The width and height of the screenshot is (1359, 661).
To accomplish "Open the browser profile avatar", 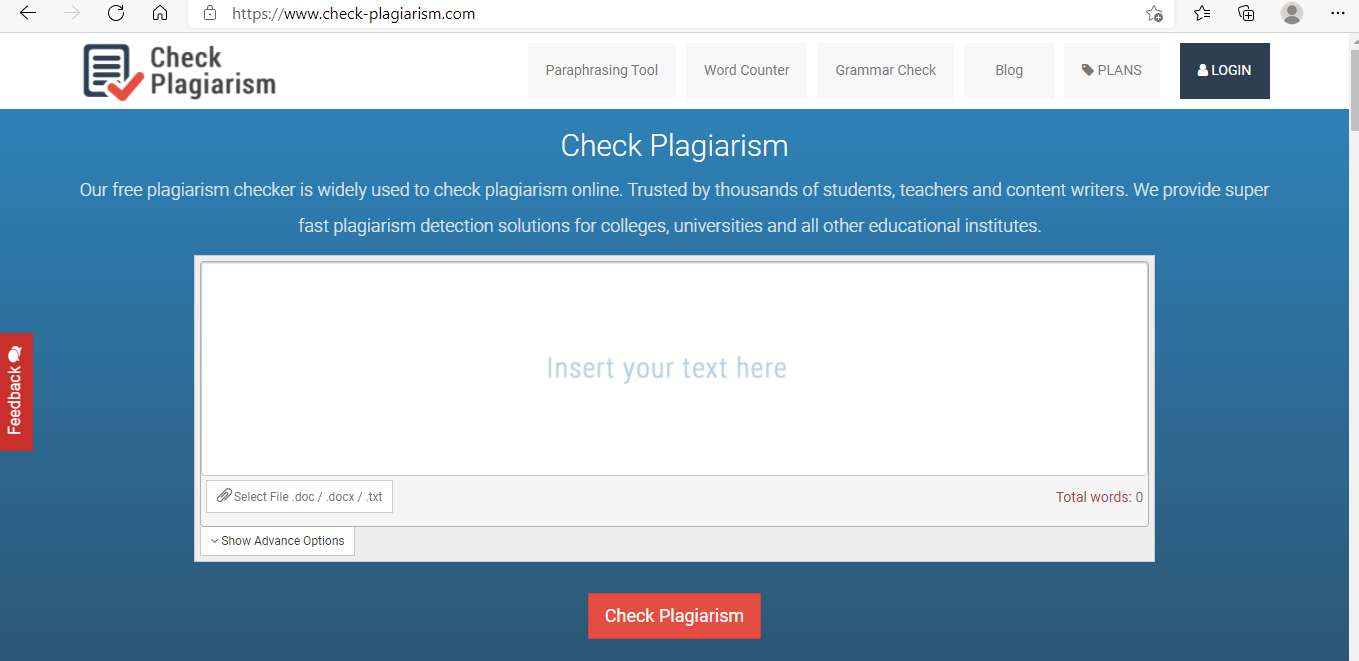I will tap(1292, 14).
